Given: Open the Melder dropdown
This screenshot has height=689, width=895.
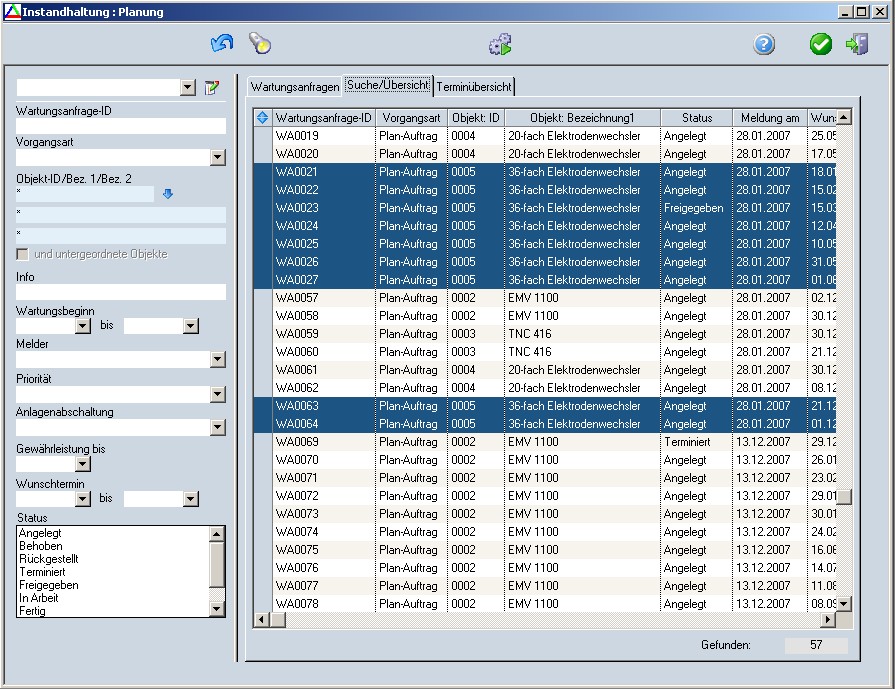Looking at the screenshot, I should (x=218, y=360).
